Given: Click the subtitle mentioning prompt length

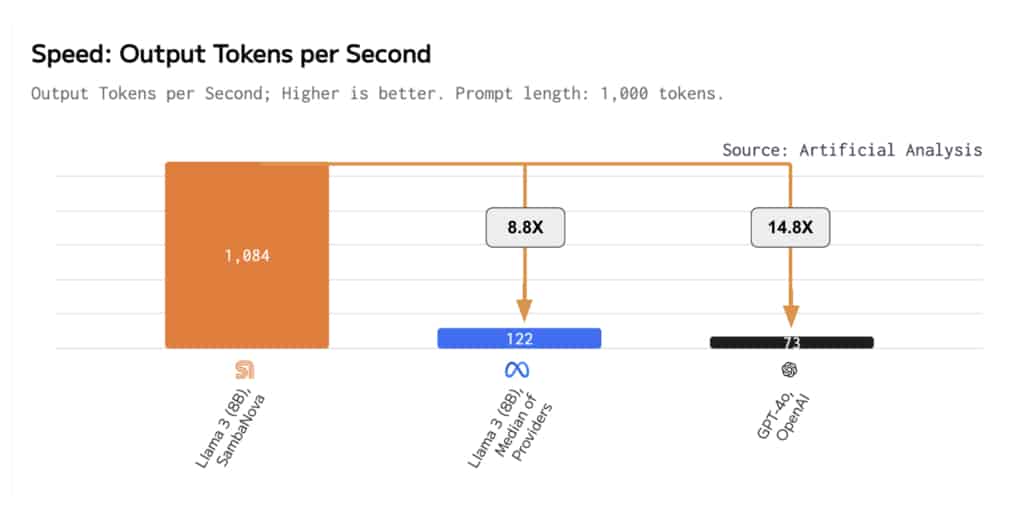Looking at the screenshot, I should tap(377, 94).
